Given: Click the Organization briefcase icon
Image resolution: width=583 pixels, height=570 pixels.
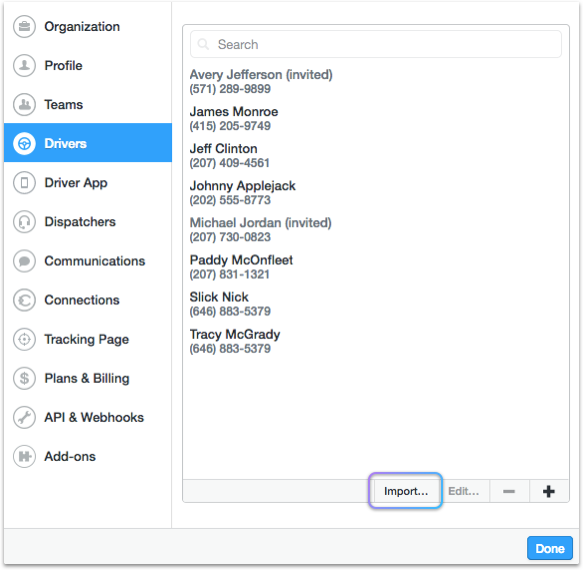Looking at the screenshot, I should click(24, 27).
